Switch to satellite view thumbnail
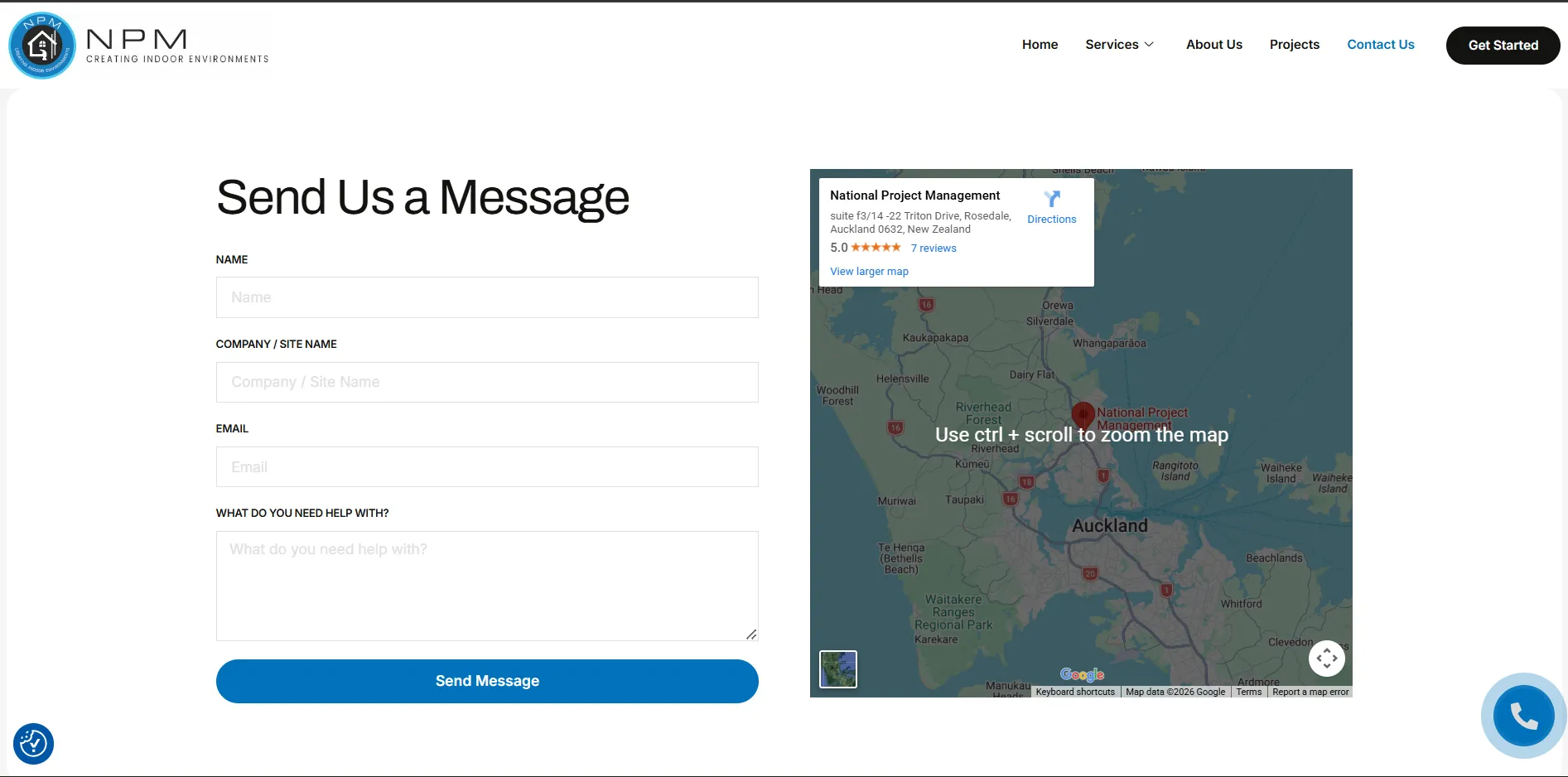Screen dimensions: 1568x777 [x=838, y=669]
